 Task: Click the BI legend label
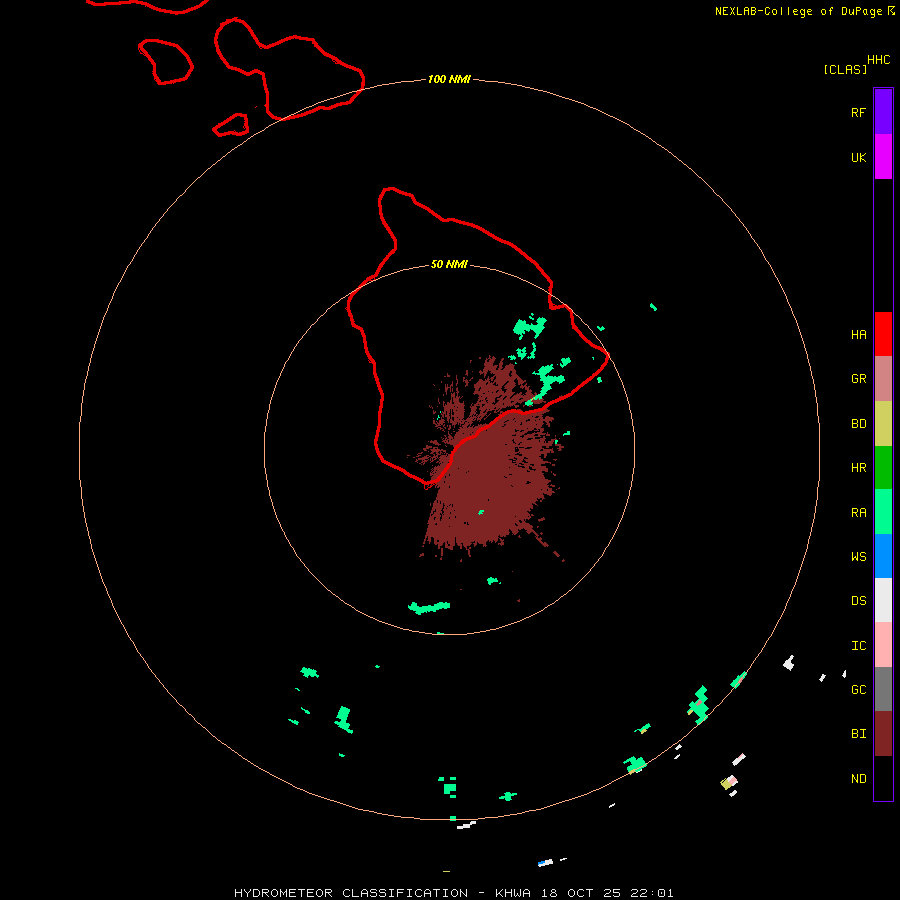point(858,734)
